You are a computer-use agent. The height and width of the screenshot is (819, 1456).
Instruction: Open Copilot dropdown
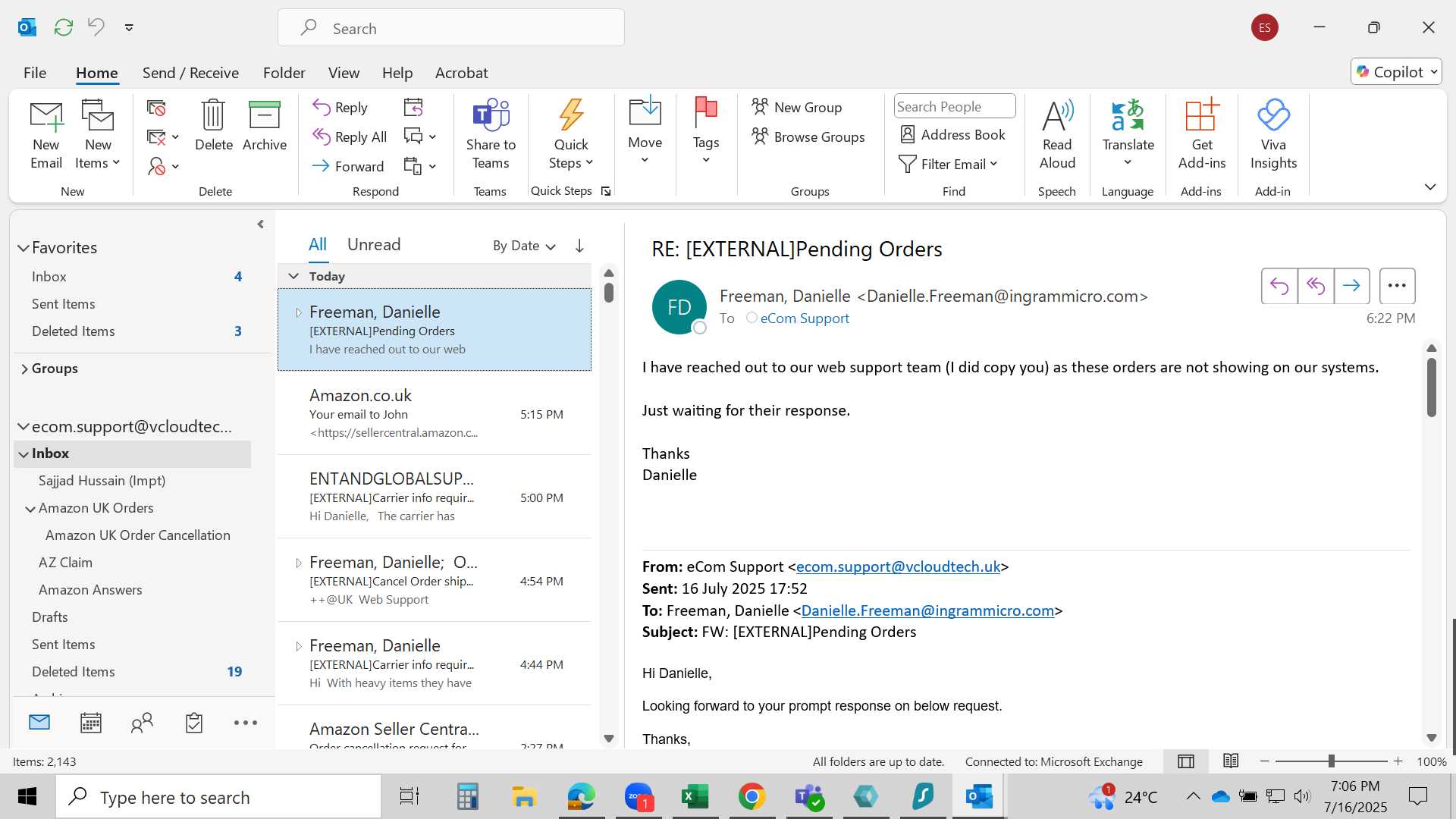[x=1396, y=72]
